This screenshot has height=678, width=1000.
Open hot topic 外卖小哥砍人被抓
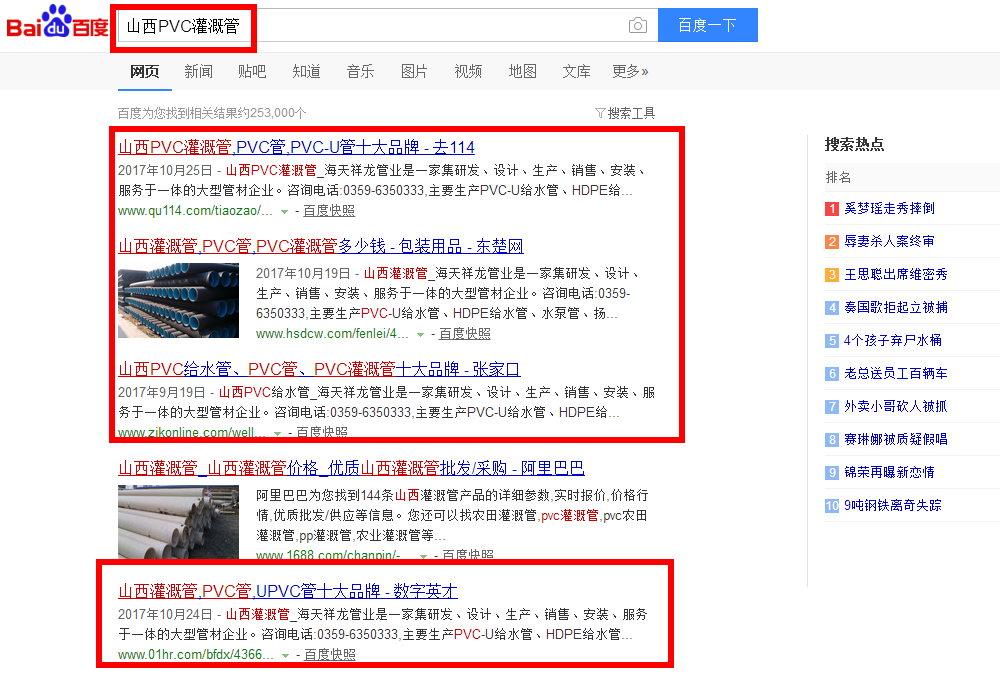coord(895,406)
